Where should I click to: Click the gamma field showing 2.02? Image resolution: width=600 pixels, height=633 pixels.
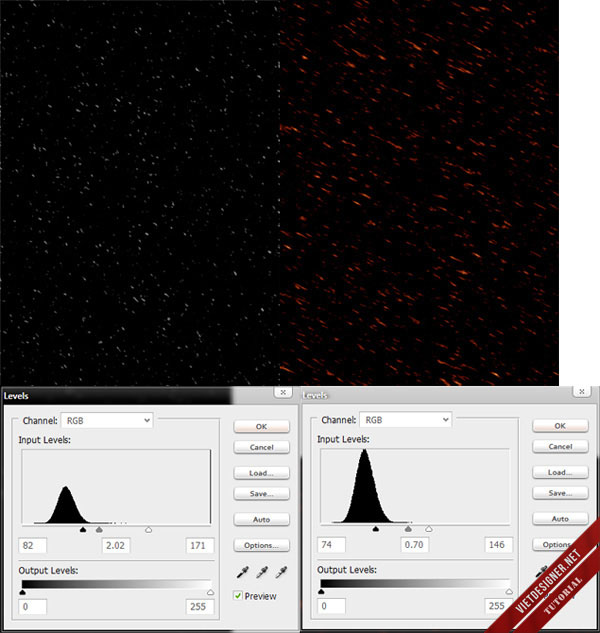click(116, 545)
